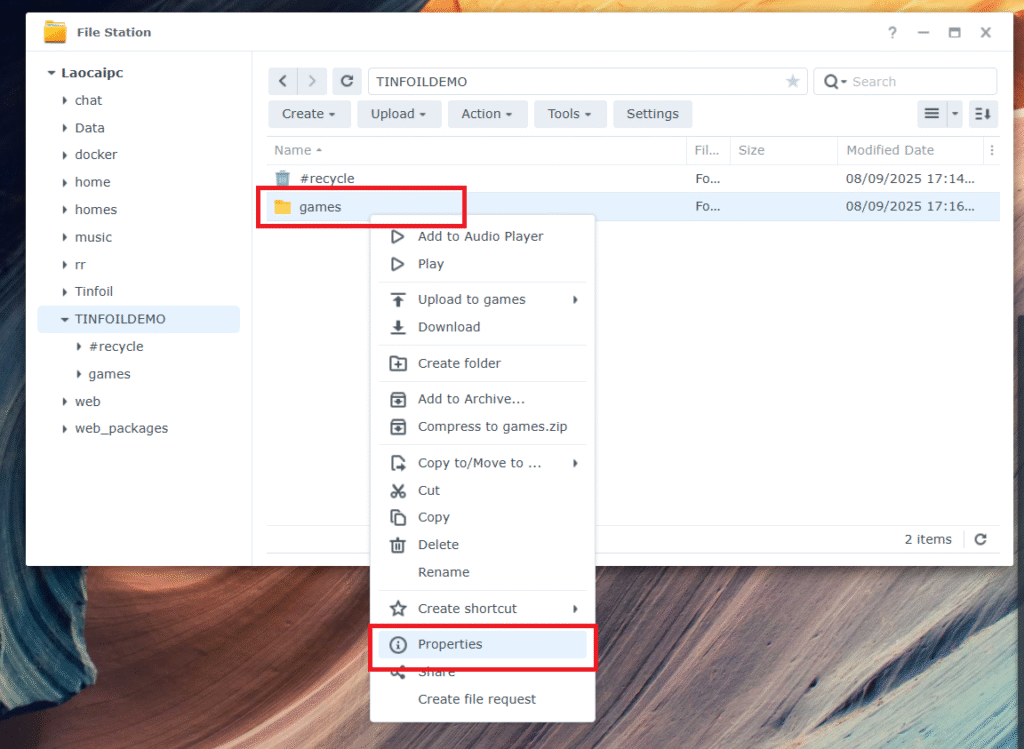1024x749 pixels.
Task: Refresh the current folder listing
Action: tap(347, 82)
